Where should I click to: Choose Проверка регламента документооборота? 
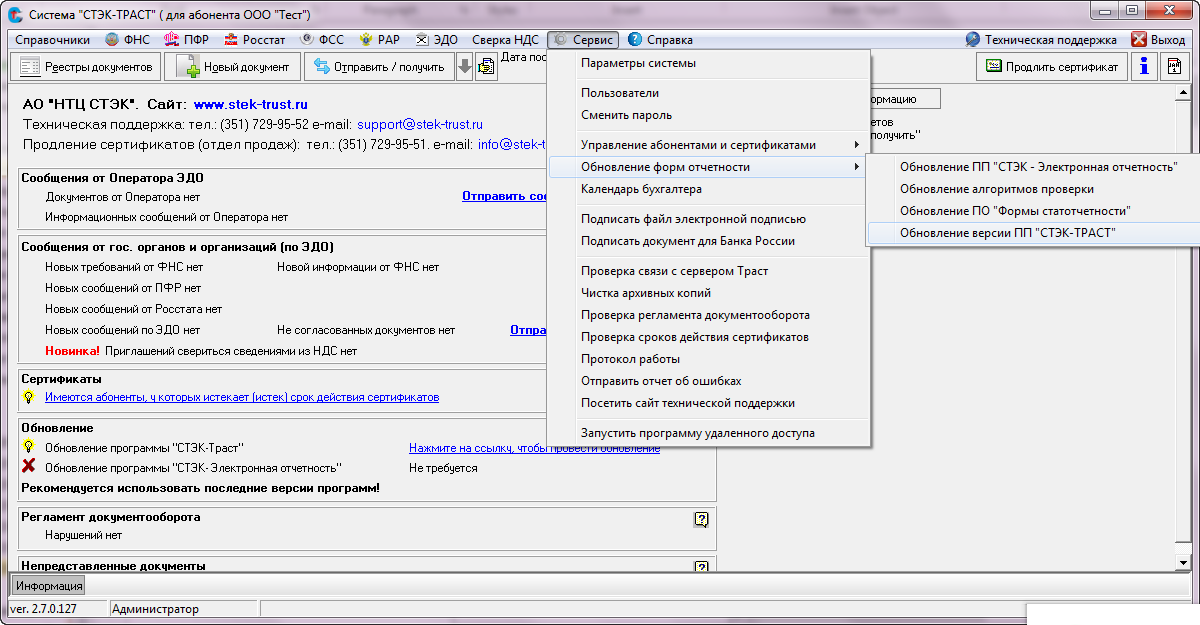[x=710, y=315]
